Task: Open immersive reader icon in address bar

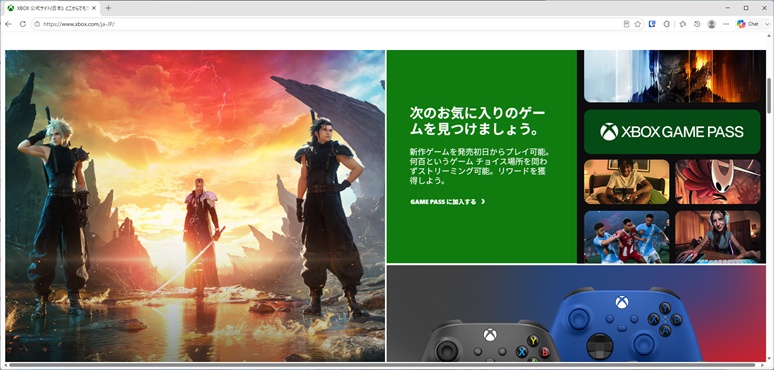Action: point(626,24)
